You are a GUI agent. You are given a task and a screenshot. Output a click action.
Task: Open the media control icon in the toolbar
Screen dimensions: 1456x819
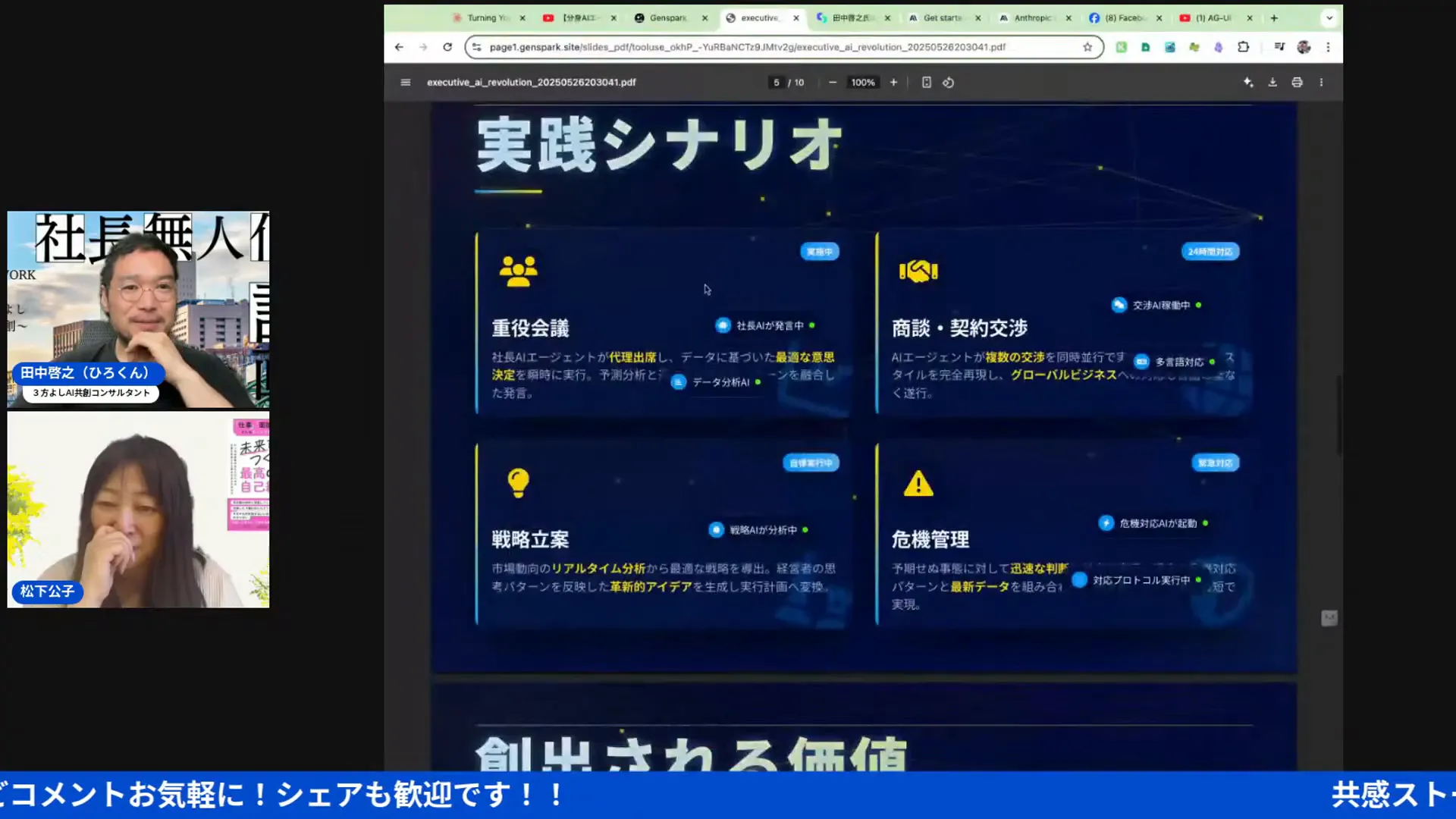coord(1279,47)
